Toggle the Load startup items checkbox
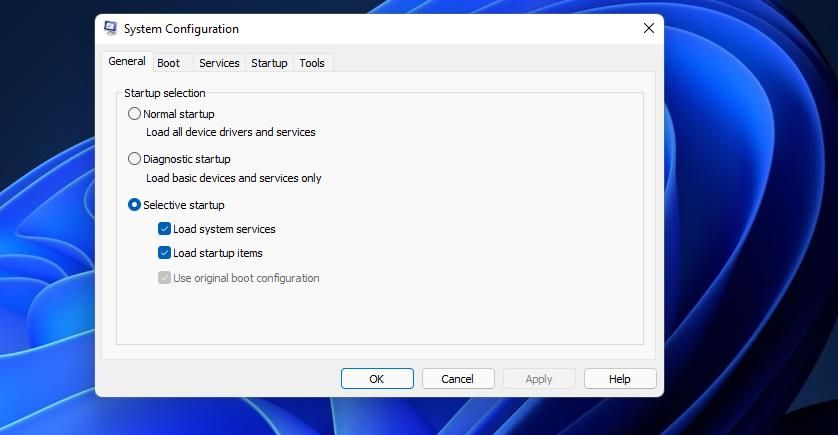 [164, 253]
